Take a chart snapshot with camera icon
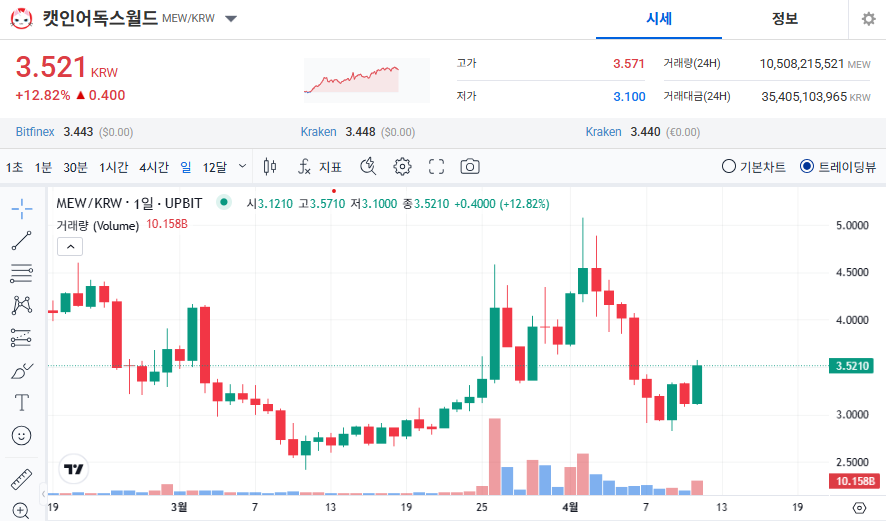 pos(470,167)
